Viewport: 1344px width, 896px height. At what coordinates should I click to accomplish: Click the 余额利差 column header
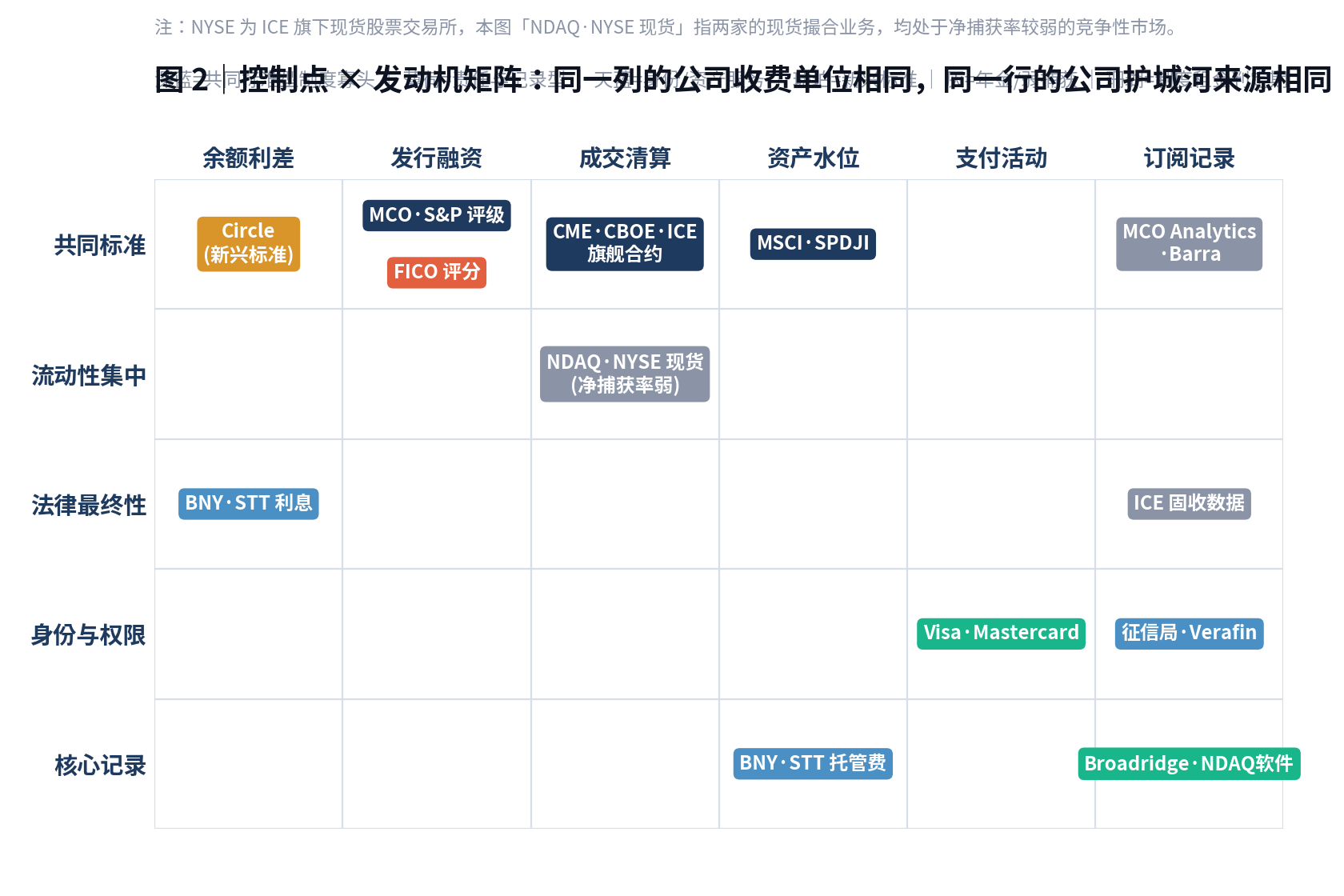point(248,158)
